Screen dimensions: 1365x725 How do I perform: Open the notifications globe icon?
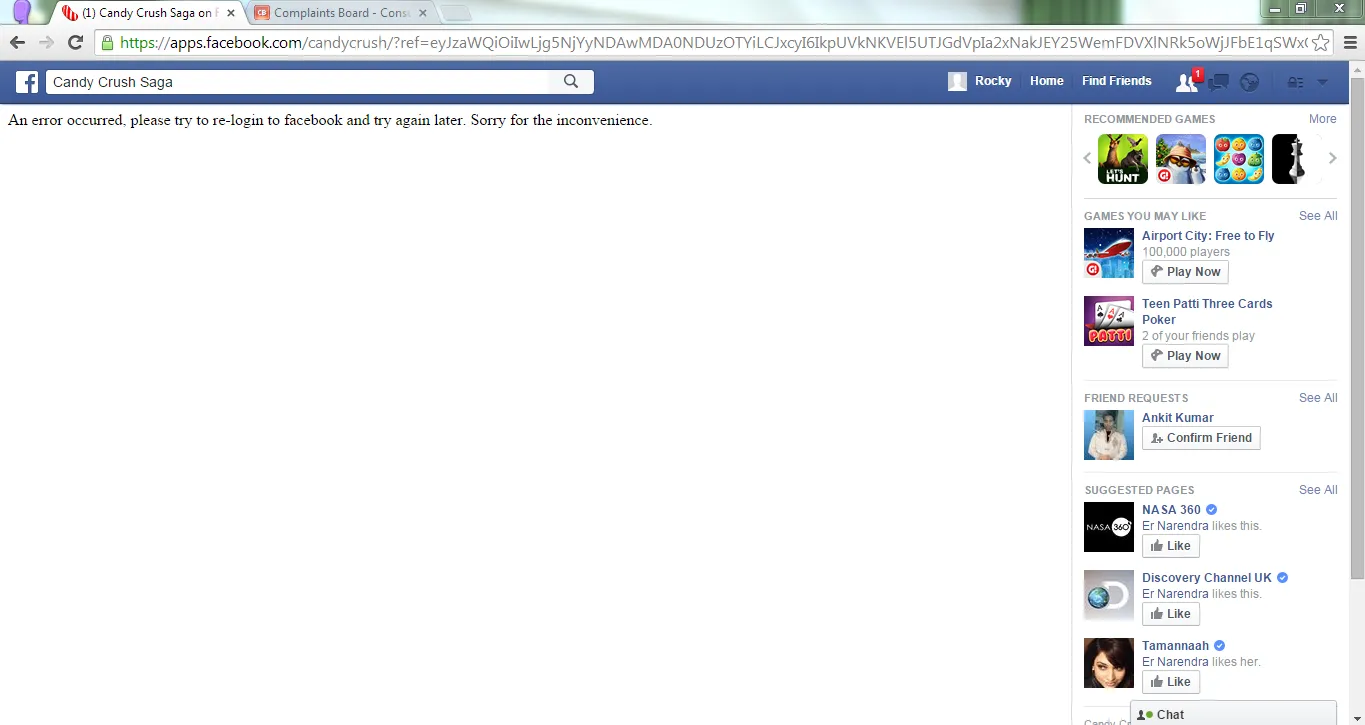1249,82
